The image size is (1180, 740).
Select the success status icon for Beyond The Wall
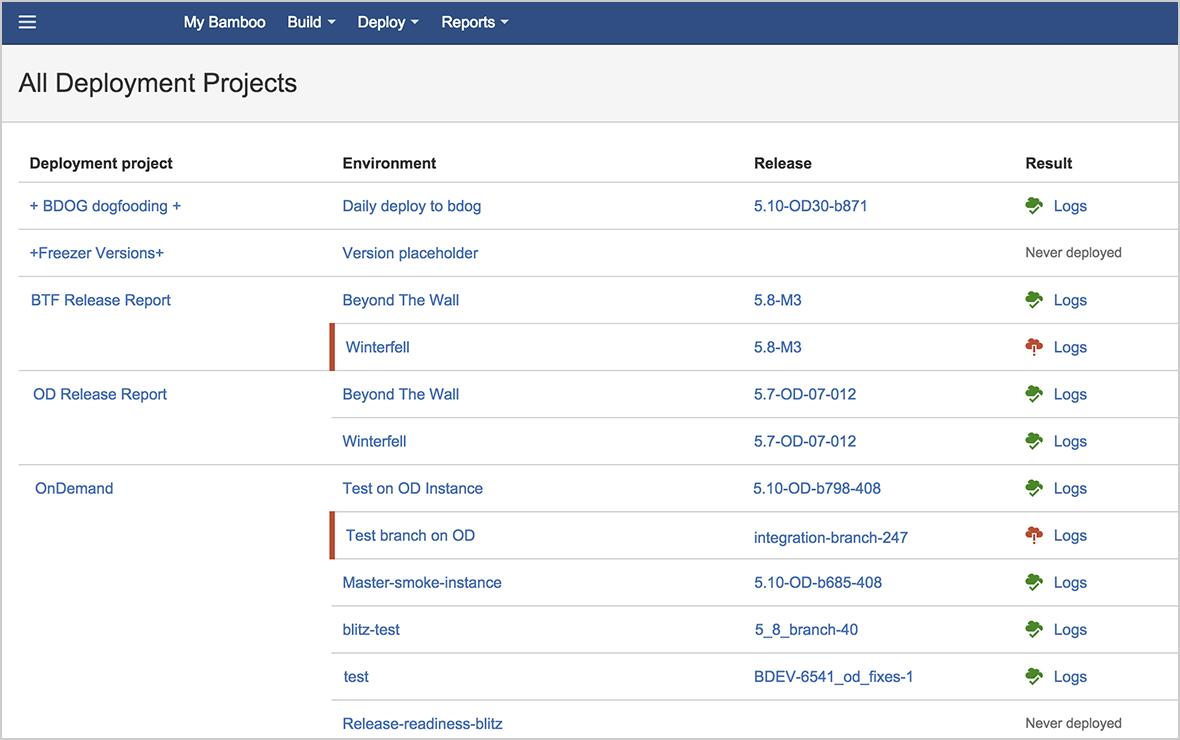1034,299
